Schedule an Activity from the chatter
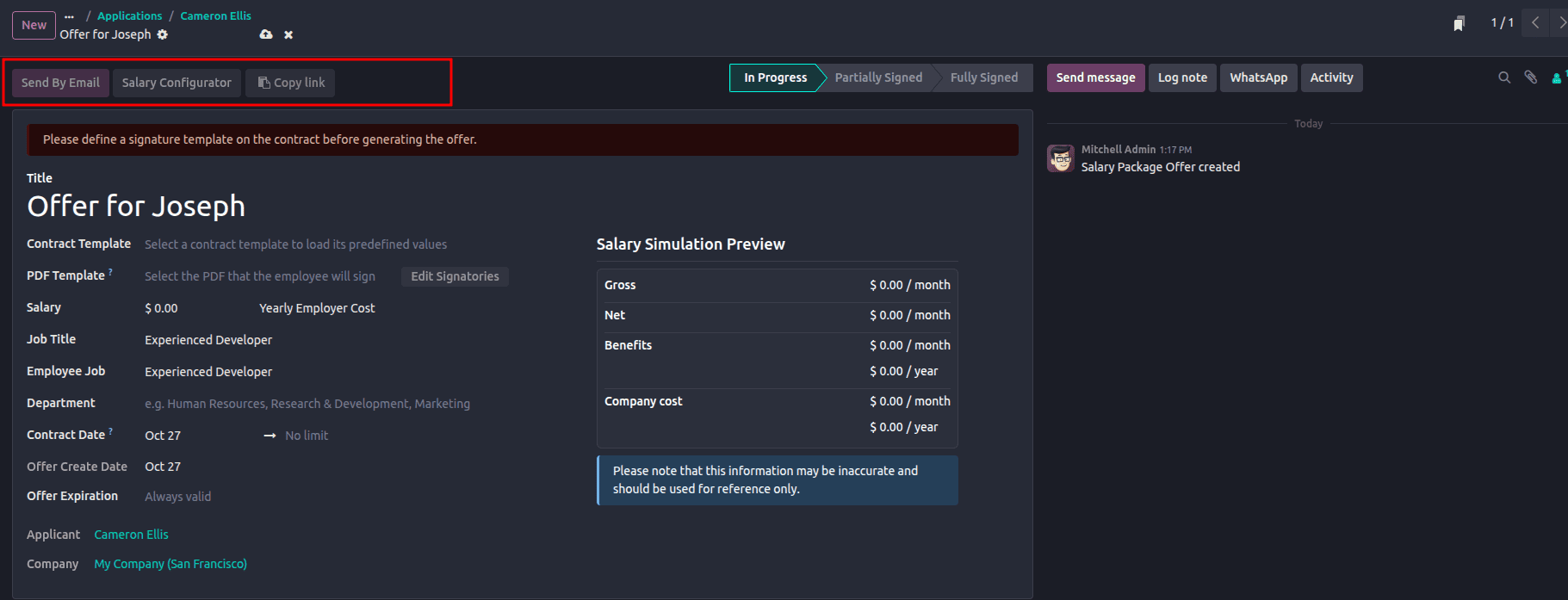This screenshot has height=600, width=1568. 1331,77
